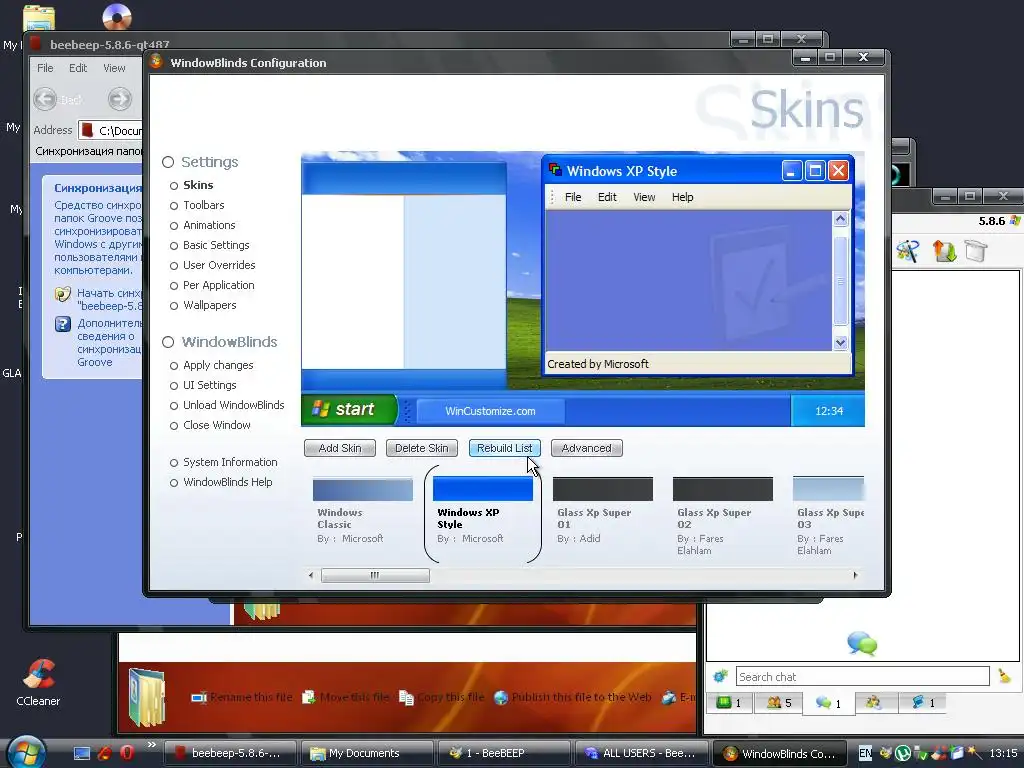Open WindowBlinds Help
The height and width of the screenshot is (768, 1024).
227,483
